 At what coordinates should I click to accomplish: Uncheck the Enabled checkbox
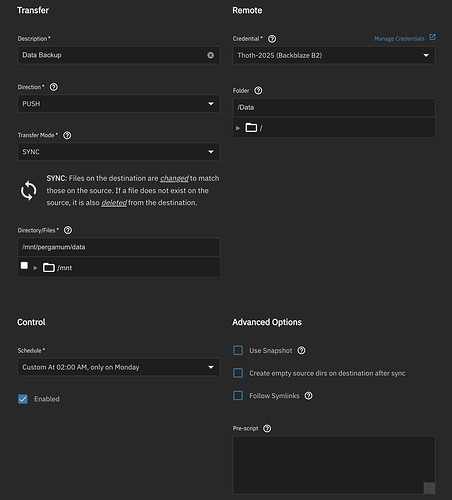click(x=23, y=399)
